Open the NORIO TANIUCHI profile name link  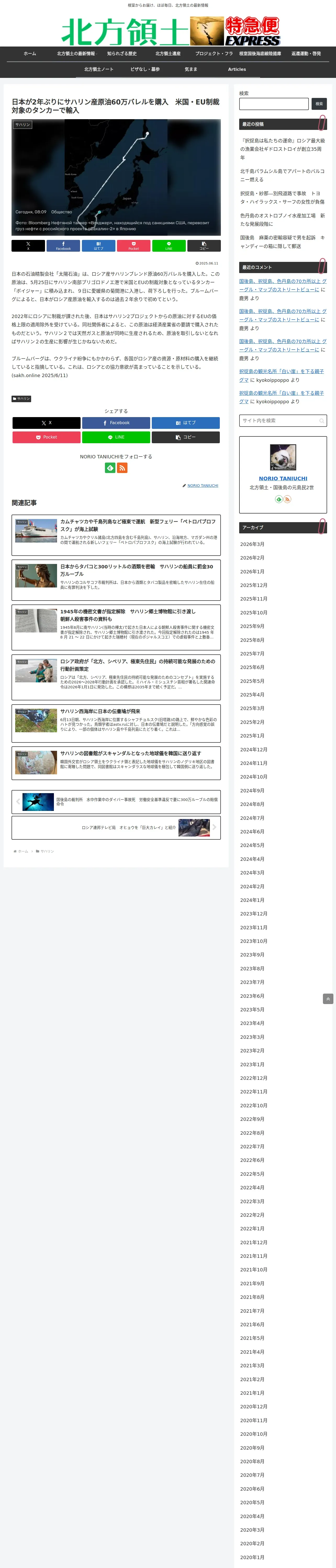(x=283, y=479)
